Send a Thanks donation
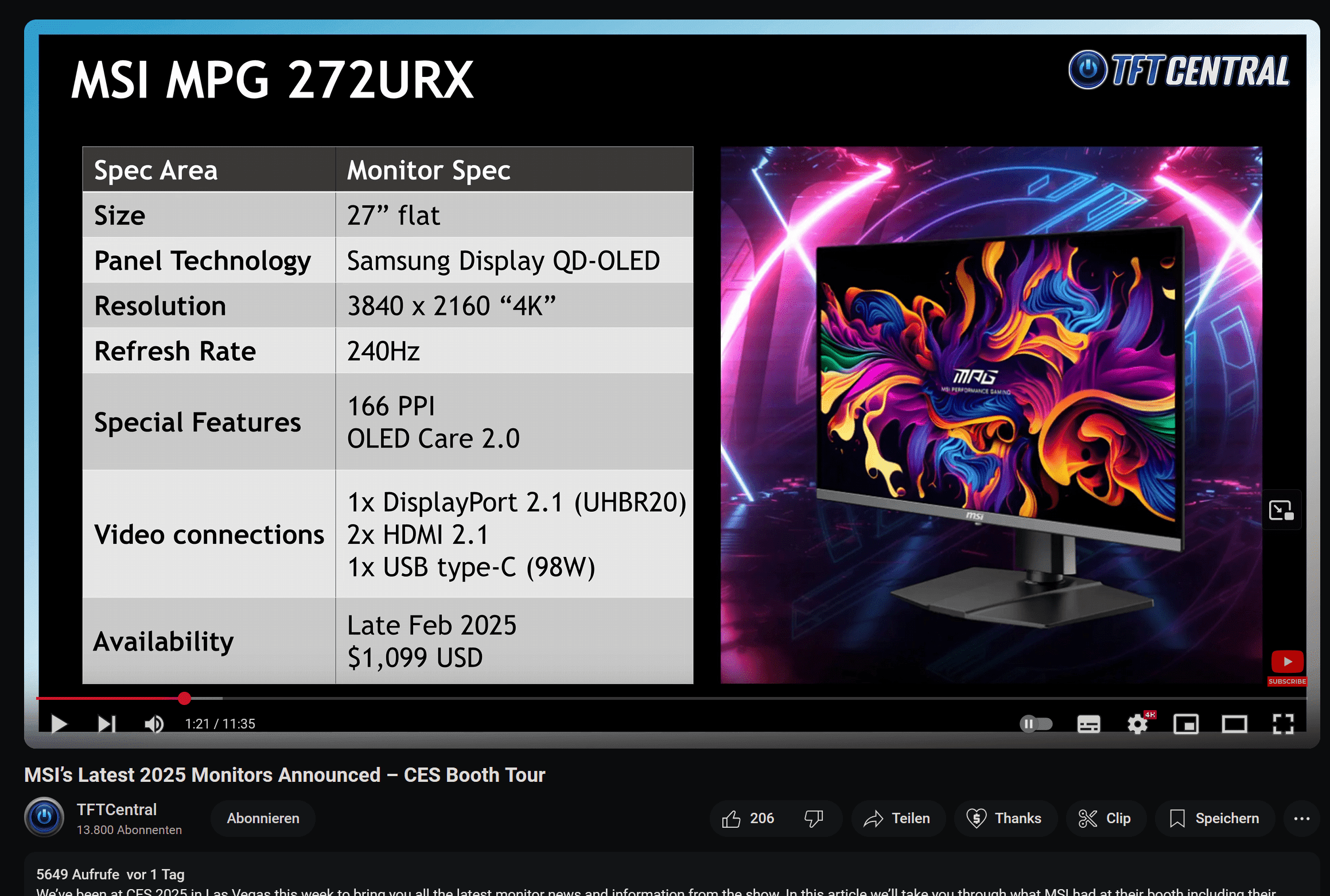This screenshot has height=896, width=1330. (1005, 819)
